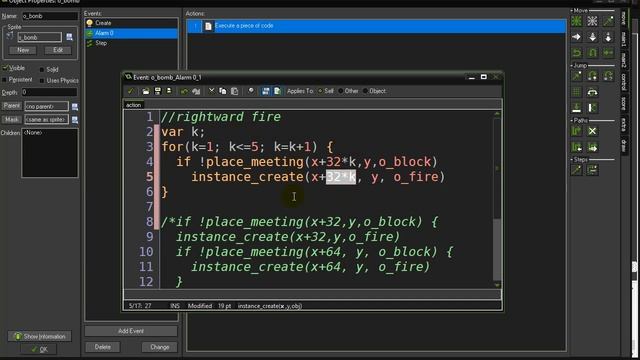Screen dimensions: 640x360
Task: Select the Step Towards action icon
Action: pyautogui.click(x=576, y=170)
